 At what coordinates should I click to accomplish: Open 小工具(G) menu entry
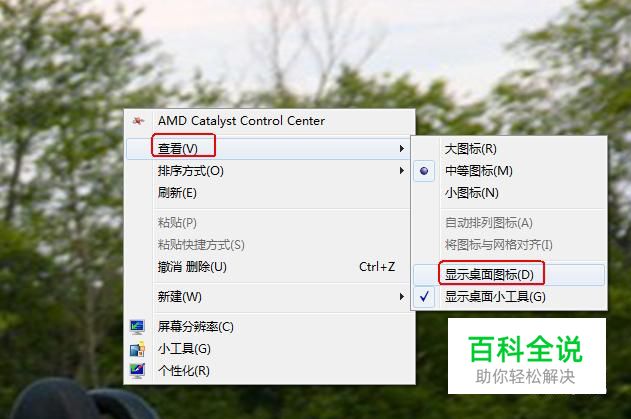coord(184,349)
